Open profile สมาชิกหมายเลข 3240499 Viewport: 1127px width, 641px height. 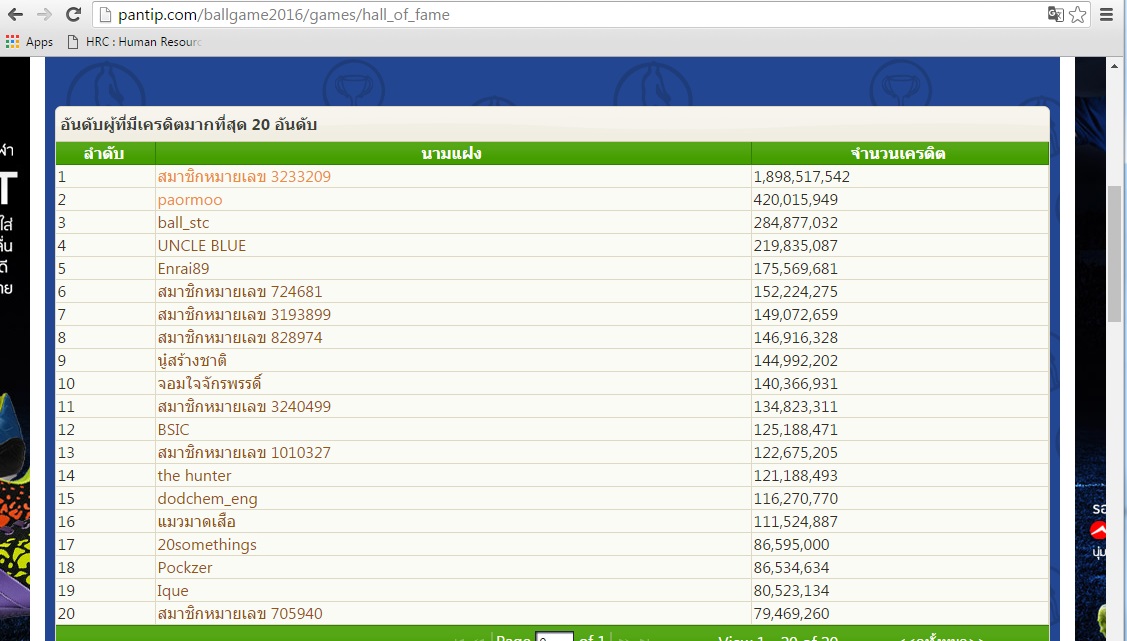pyautogui.click(x=244, y=407)
